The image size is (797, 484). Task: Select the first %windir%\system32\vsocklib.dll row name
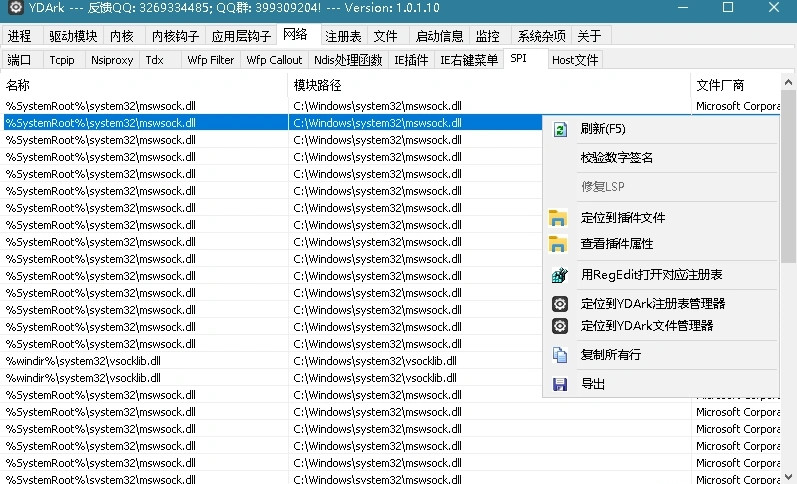coord(83,361)
